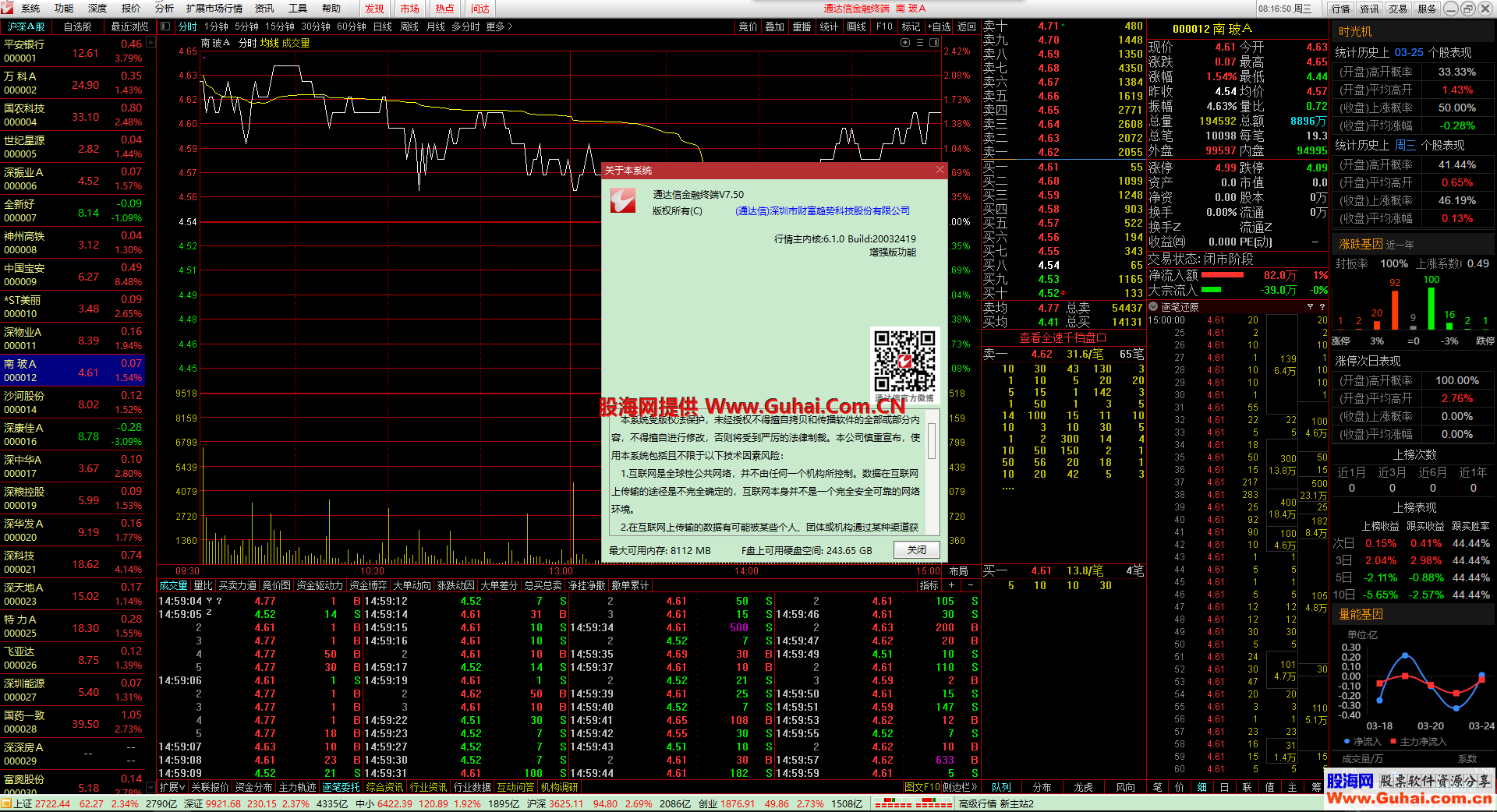The image size is (1497, 812).
Task: Click the 关闭 button in the dialog
Action: [917, 550]
